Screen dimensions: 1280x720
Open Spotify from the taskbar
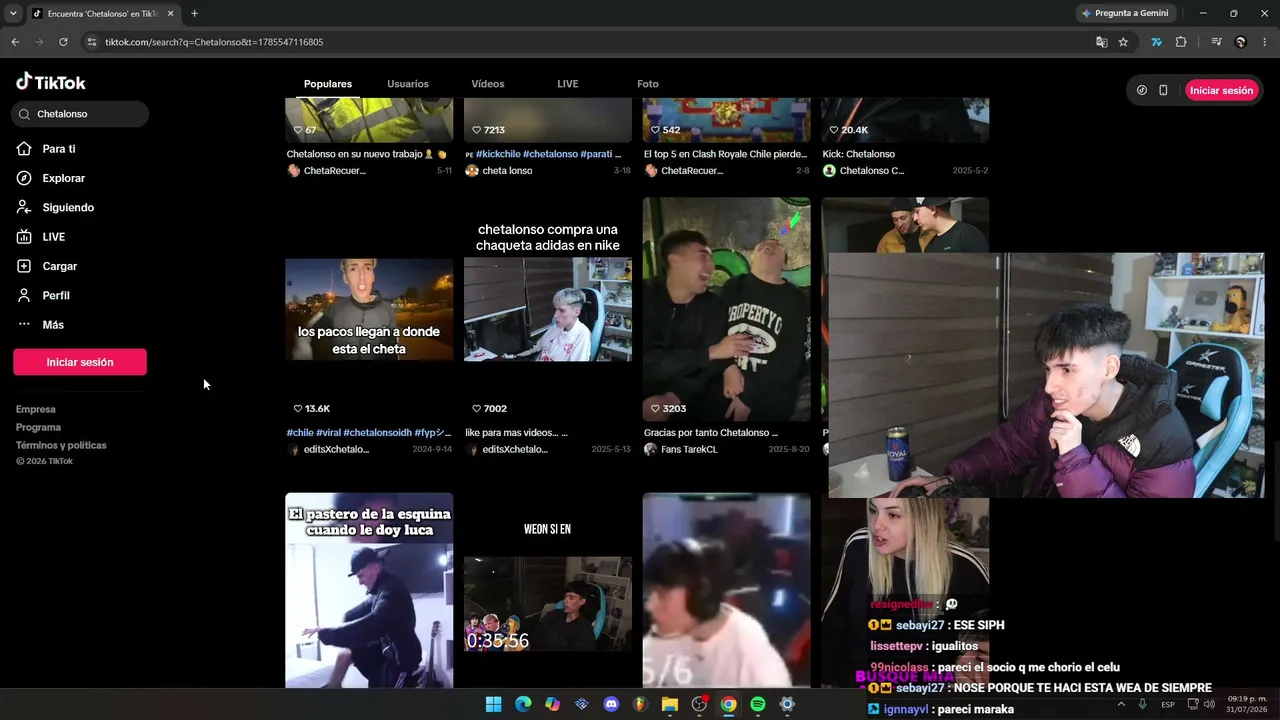pyautogui.click(x=758, y=704)
